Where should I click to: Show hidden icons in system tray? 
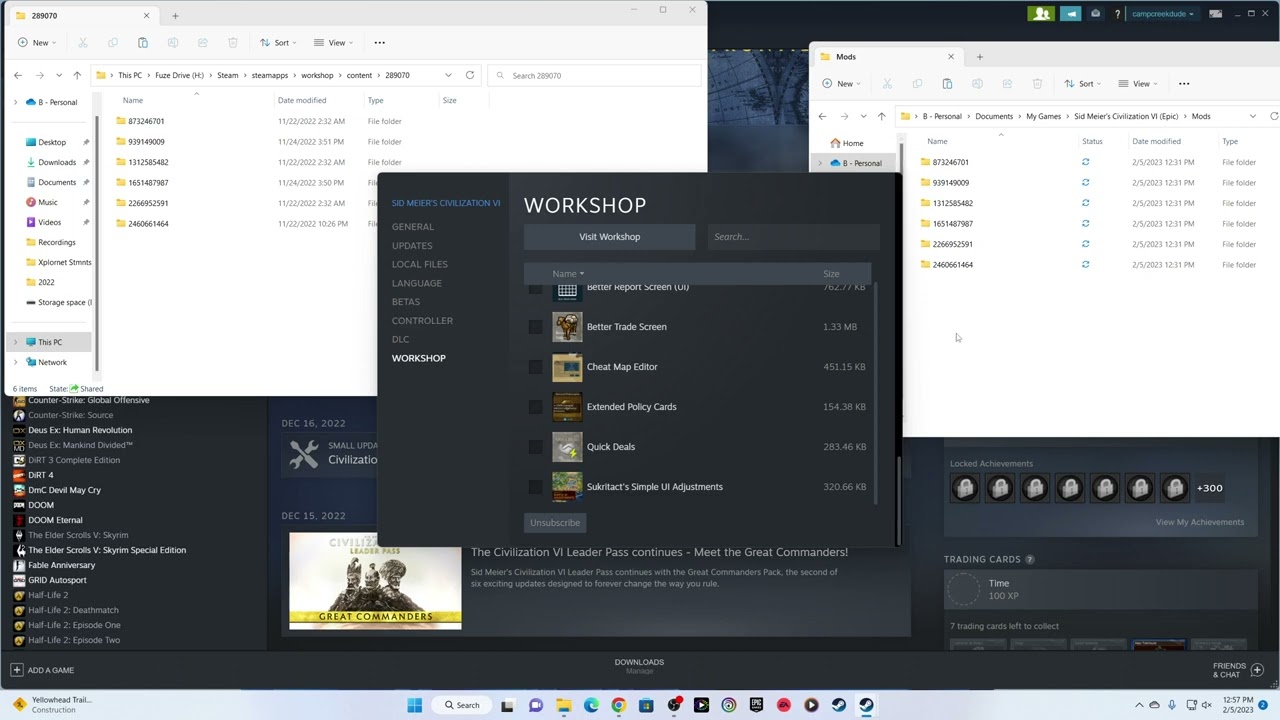[x=1139, y=705]
